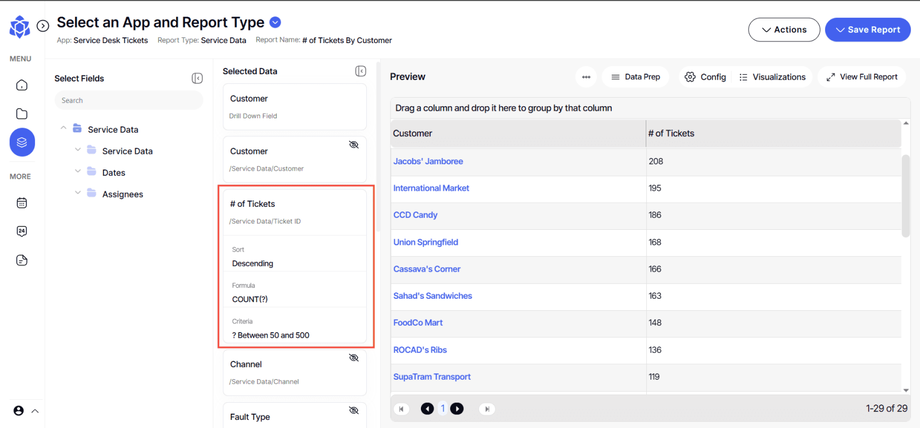Expand the Assignees folder in tree
The image size is (920, 428).
click(x=78, y=194)
